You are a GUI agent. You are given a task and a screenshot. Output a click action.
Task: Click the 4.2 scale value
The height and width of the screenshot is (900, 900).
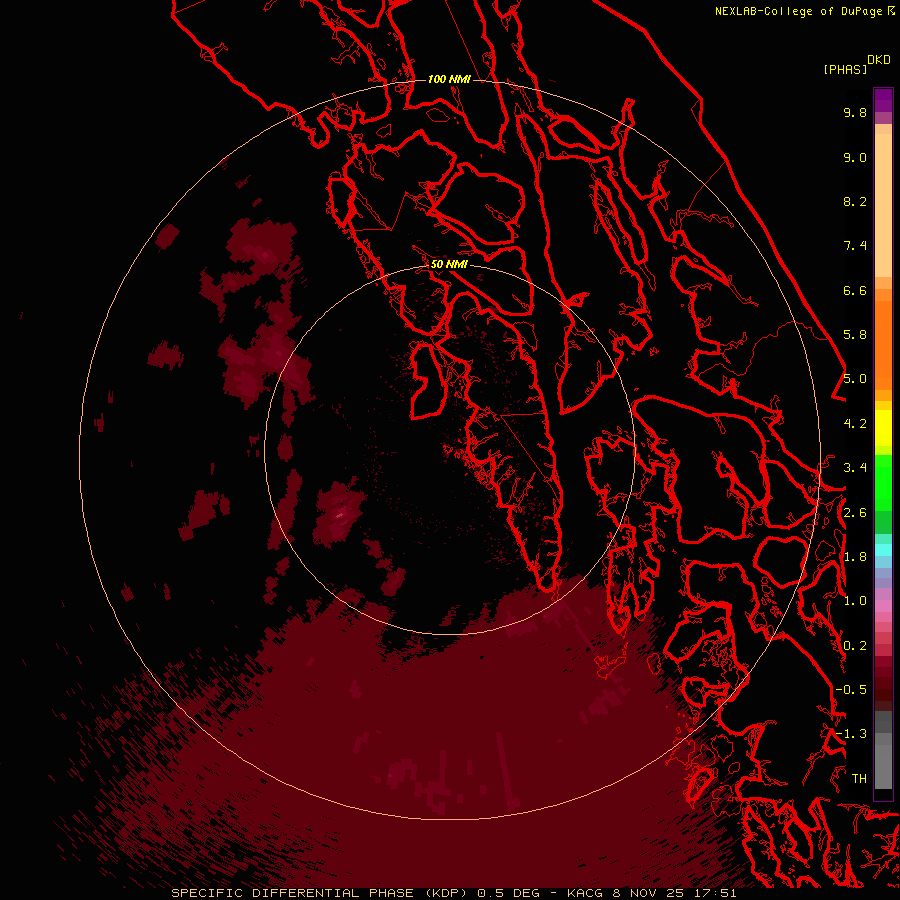click(855, 424)
